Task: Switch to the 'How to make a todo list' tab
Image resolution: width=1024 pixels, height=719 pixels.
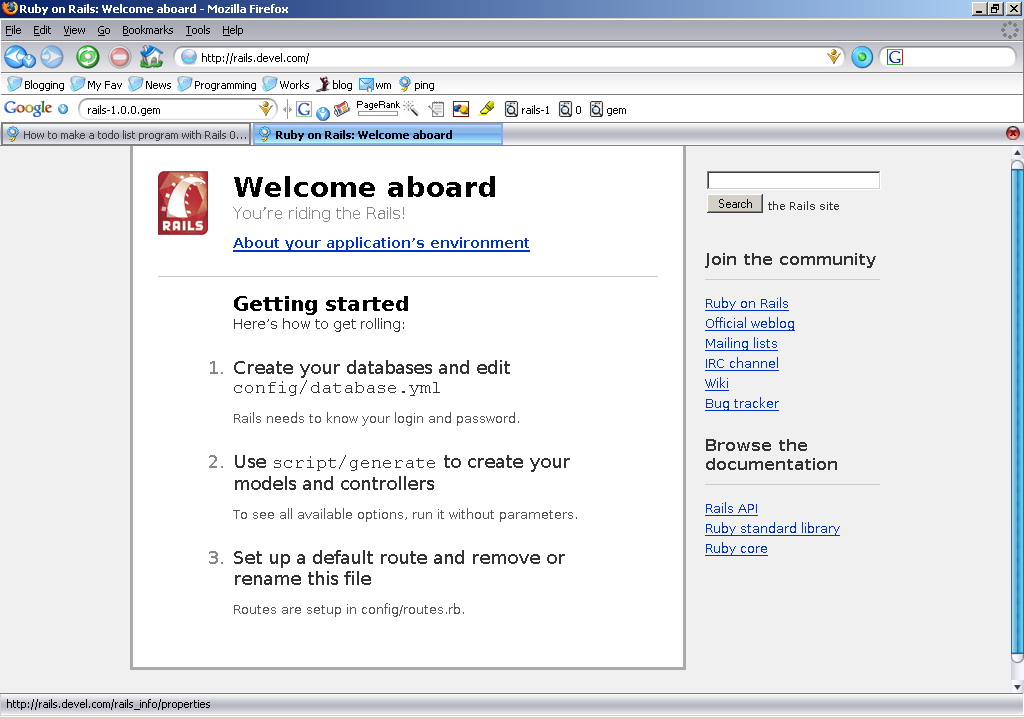Action: pos(126,135)
